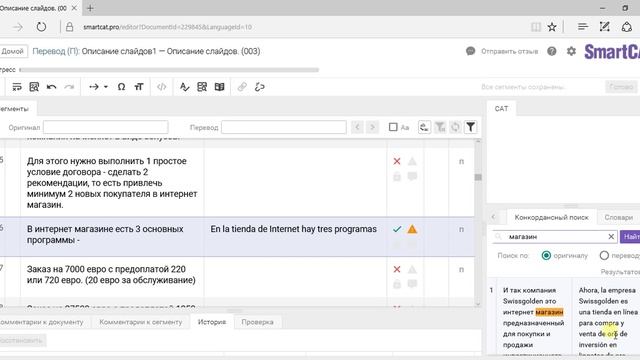Go to previous search result arrow
The image size is (640, 360).
pos(357,127)
